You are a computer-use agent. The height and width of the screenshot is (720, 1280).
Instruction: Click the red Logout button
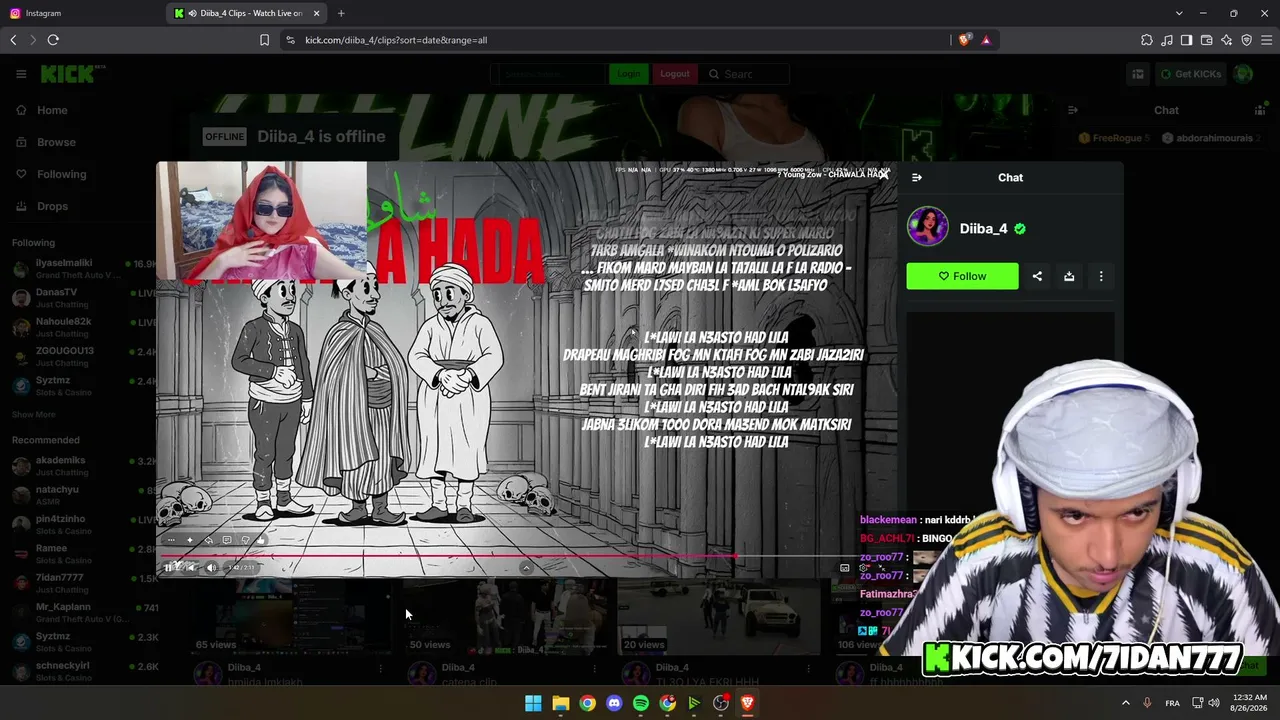click(x=675, y=74)
